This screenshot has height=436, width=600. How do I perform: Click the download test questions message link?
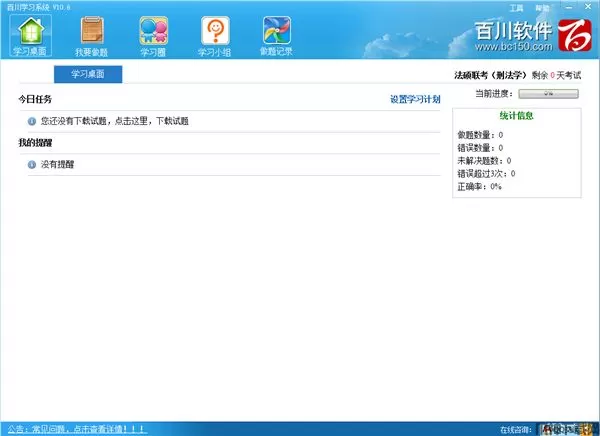tap(115, 121)
